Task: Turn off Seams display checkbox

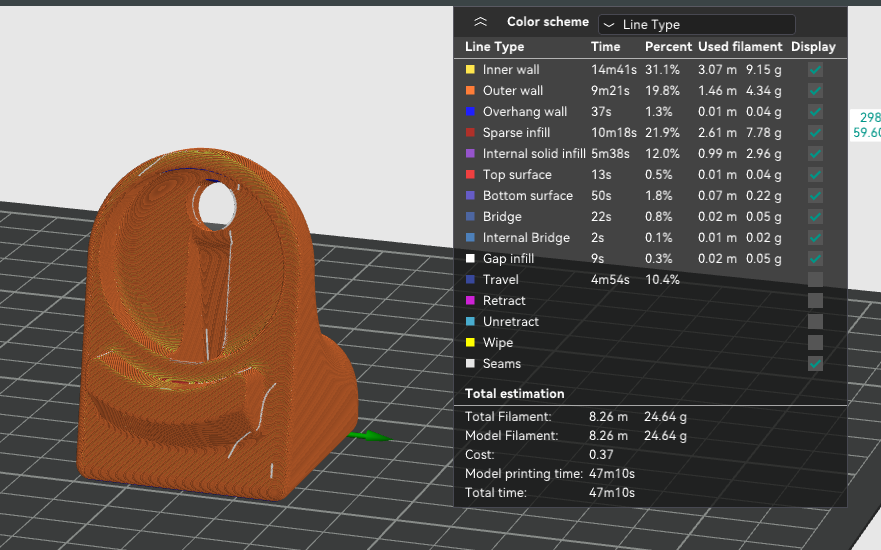Action: click(815, 363)
